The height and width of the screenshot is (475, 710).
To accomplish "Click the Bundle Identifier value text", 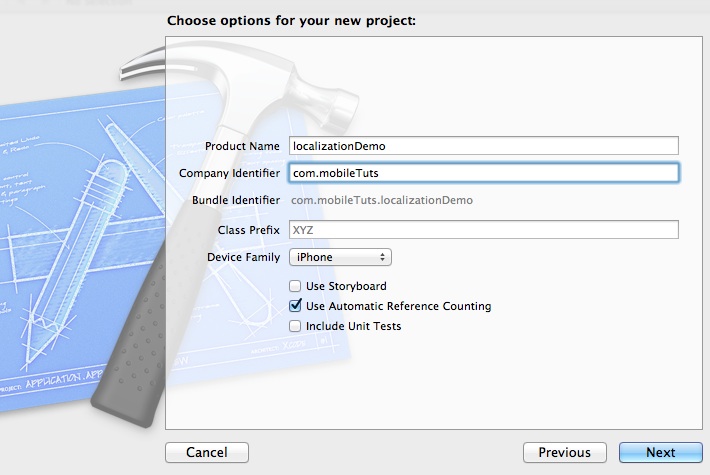I will (381, 200).
